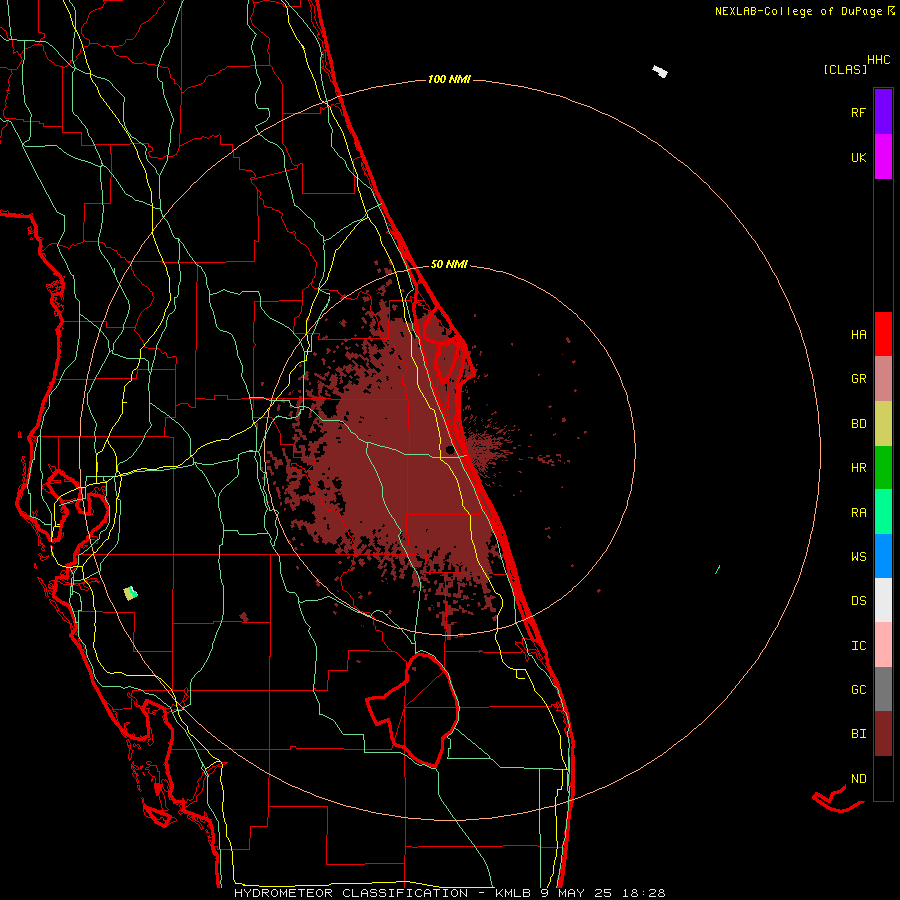The width and height of the screenshot is (900, 900).
Task: Click the "HHC" product code text
Action: coord(878,60)
